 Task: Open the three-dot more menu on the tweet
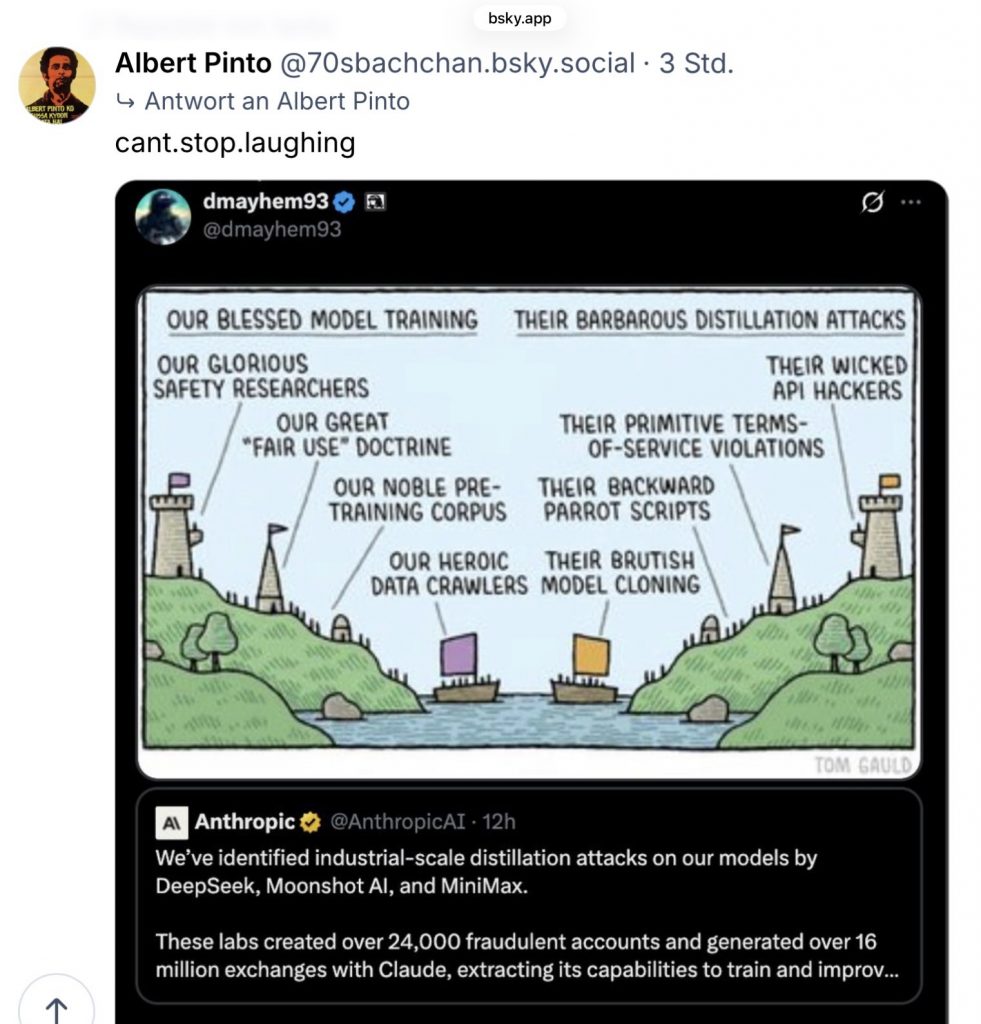click(x=910, y=202)
